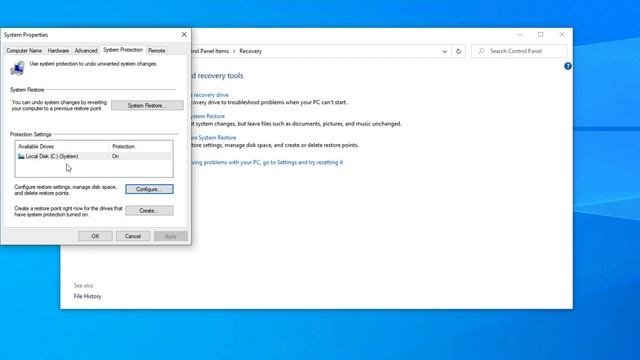640x360 pixels.
Task: Click the search magnifier icon
Action: click(481, 51)
